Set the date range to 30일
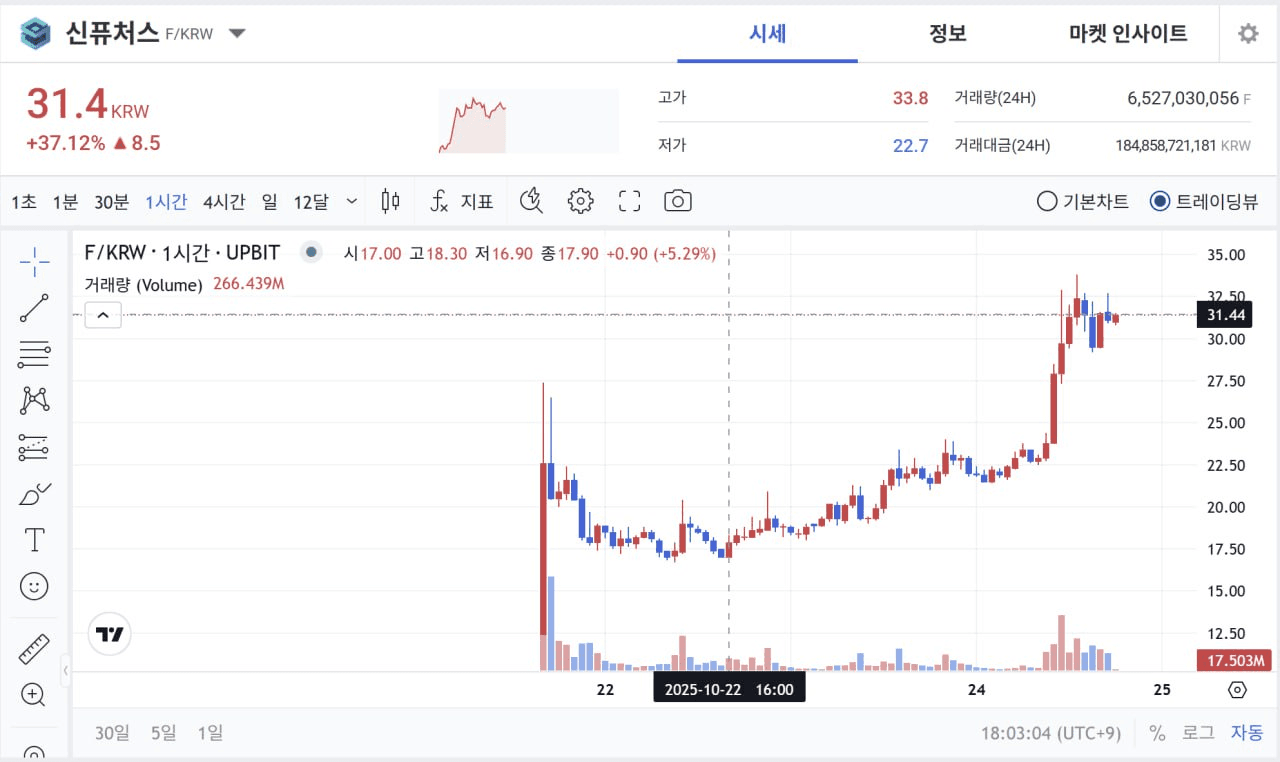 (112, 732)
